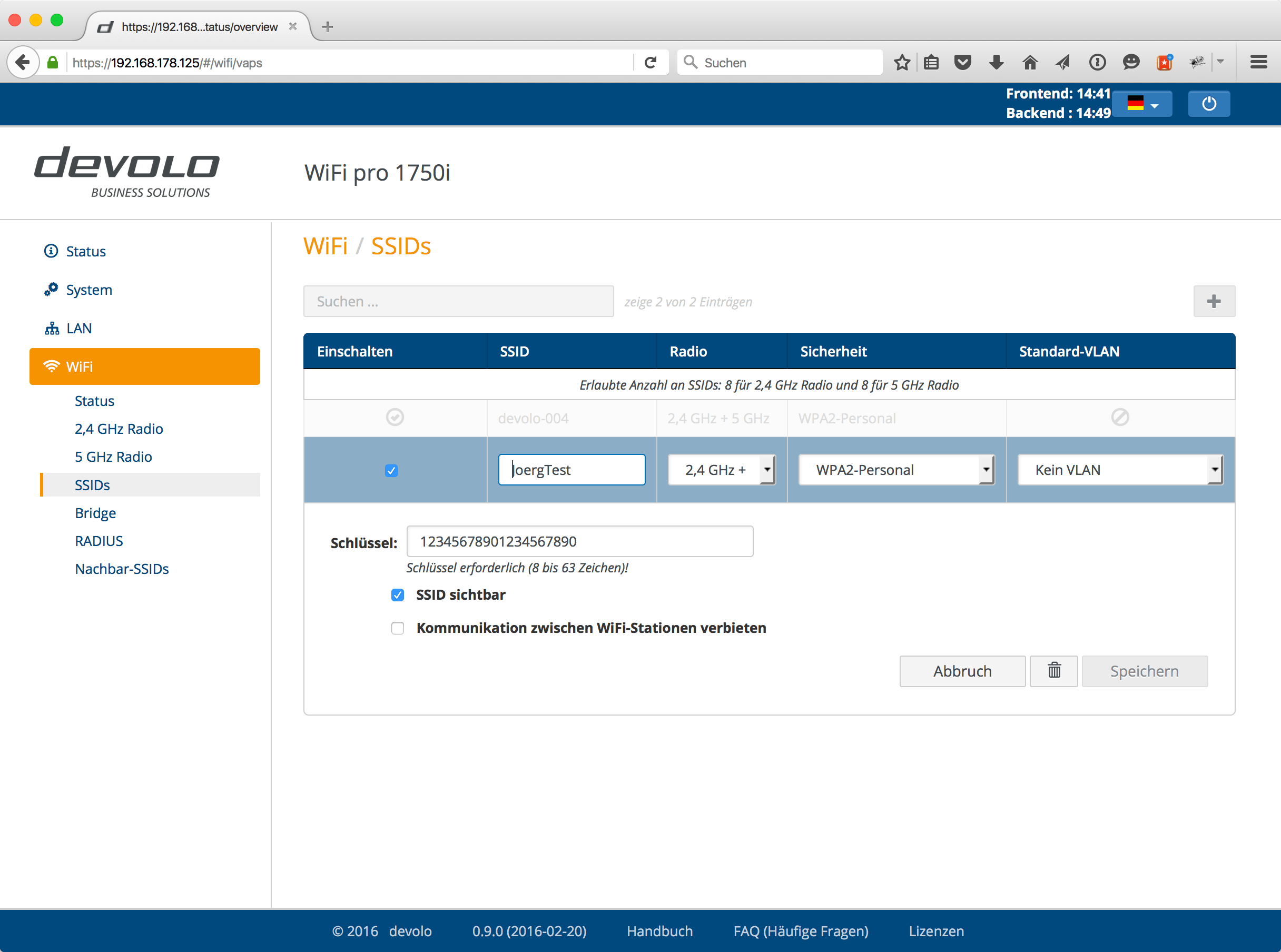Viewport: 1281px width, 952px height.
Task: Go to the browser home icon
Action: [x=1030, y=62]
